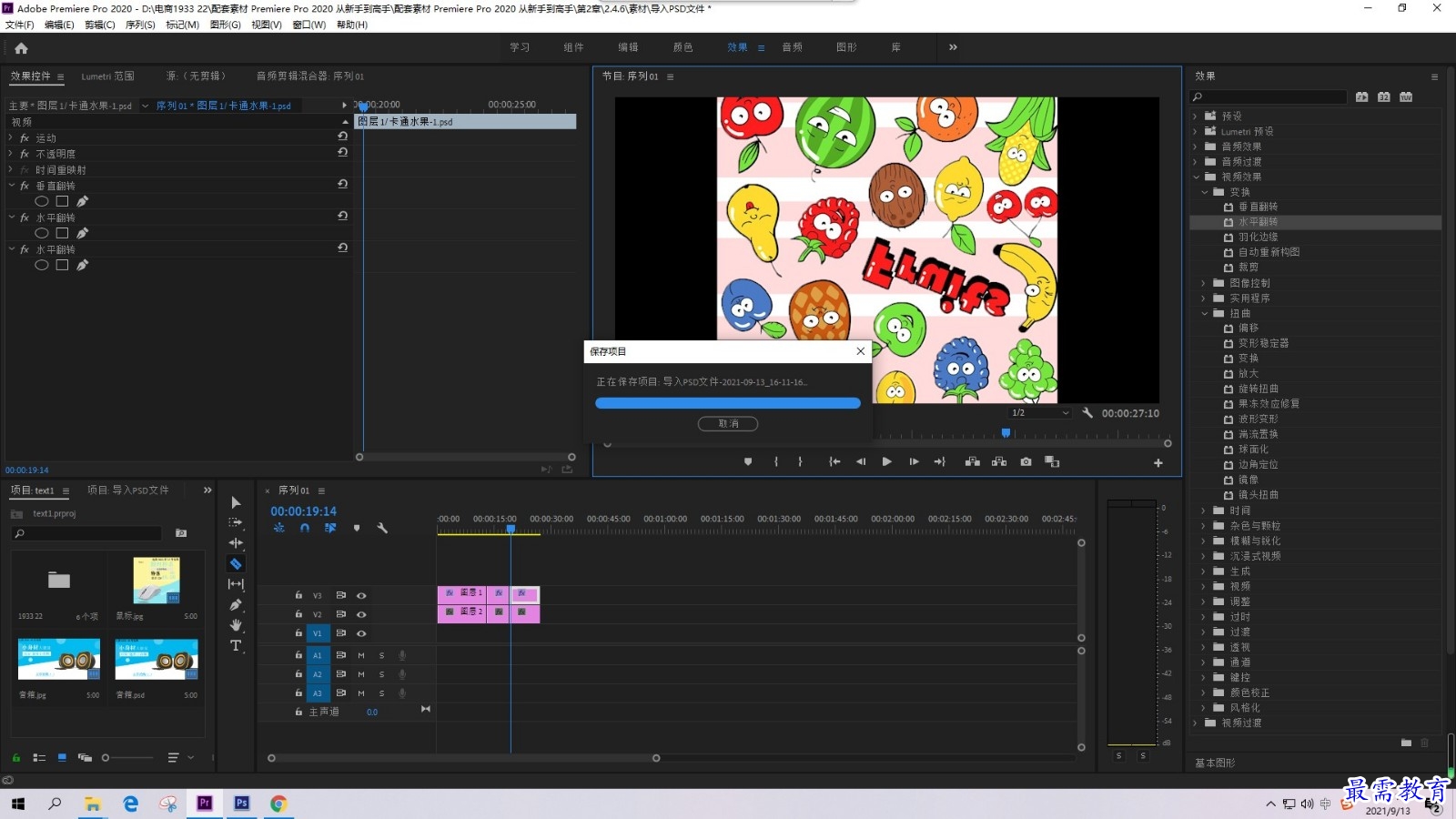The image size is (1456, 819).
Task: Collapse the 视频效果 folder
Action: point(1196,177)
